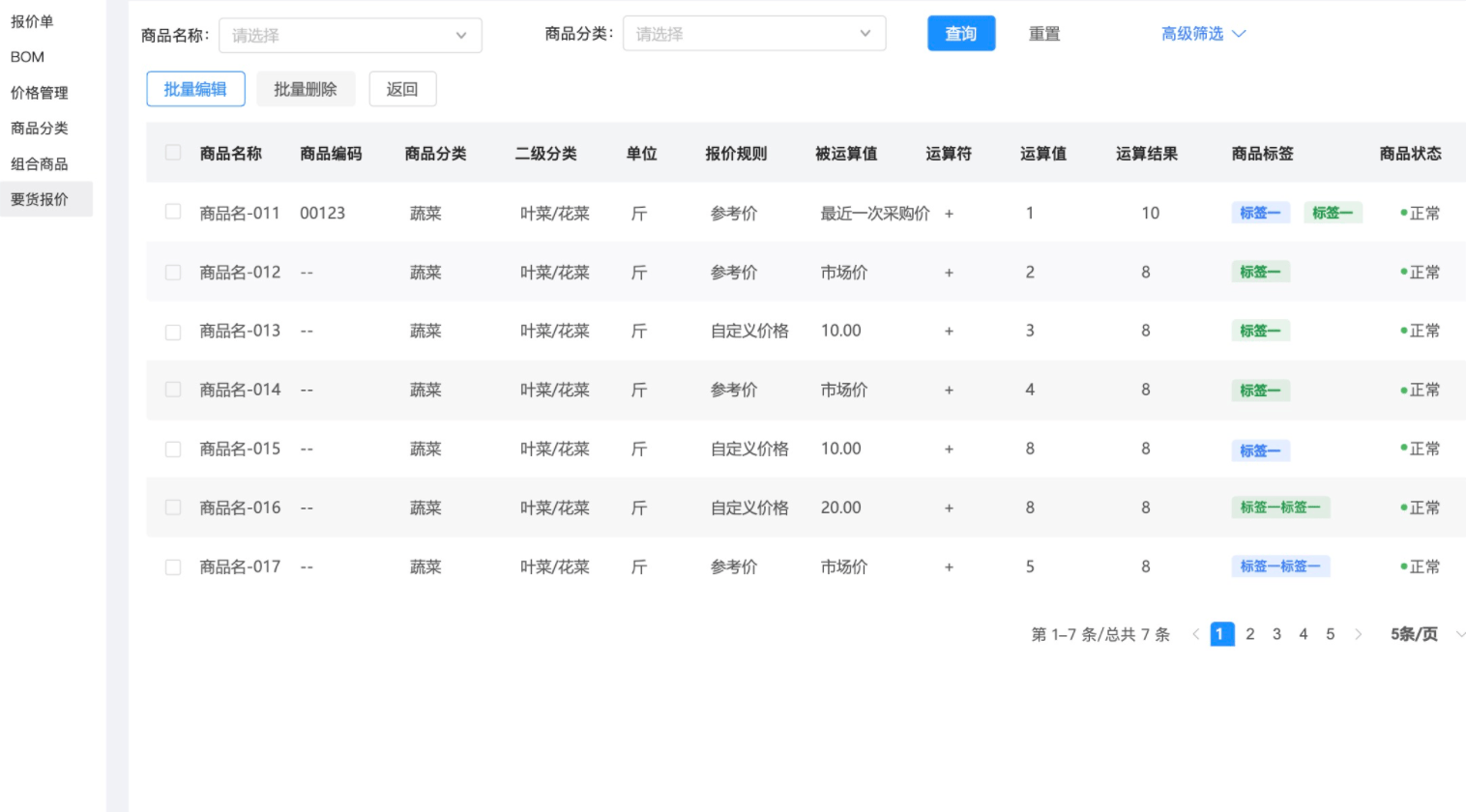Open 报价单 in the sidebar
Image resolution: width=1466 pixels, height=812 pixels.
click(x=32, y=21)
